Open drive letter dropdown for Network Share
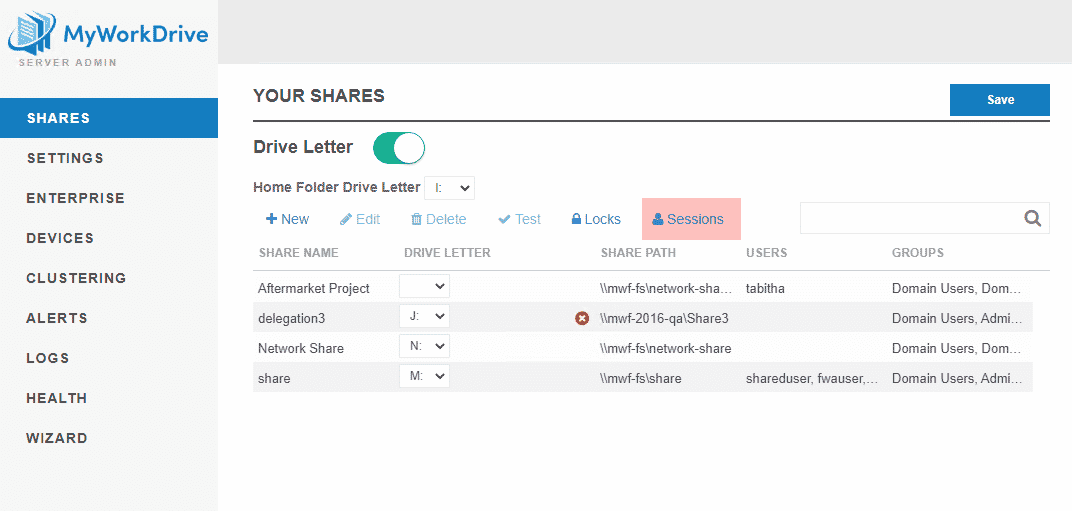Image resolution: width=1072 pixels, height=511 pixels. [424, 347]
